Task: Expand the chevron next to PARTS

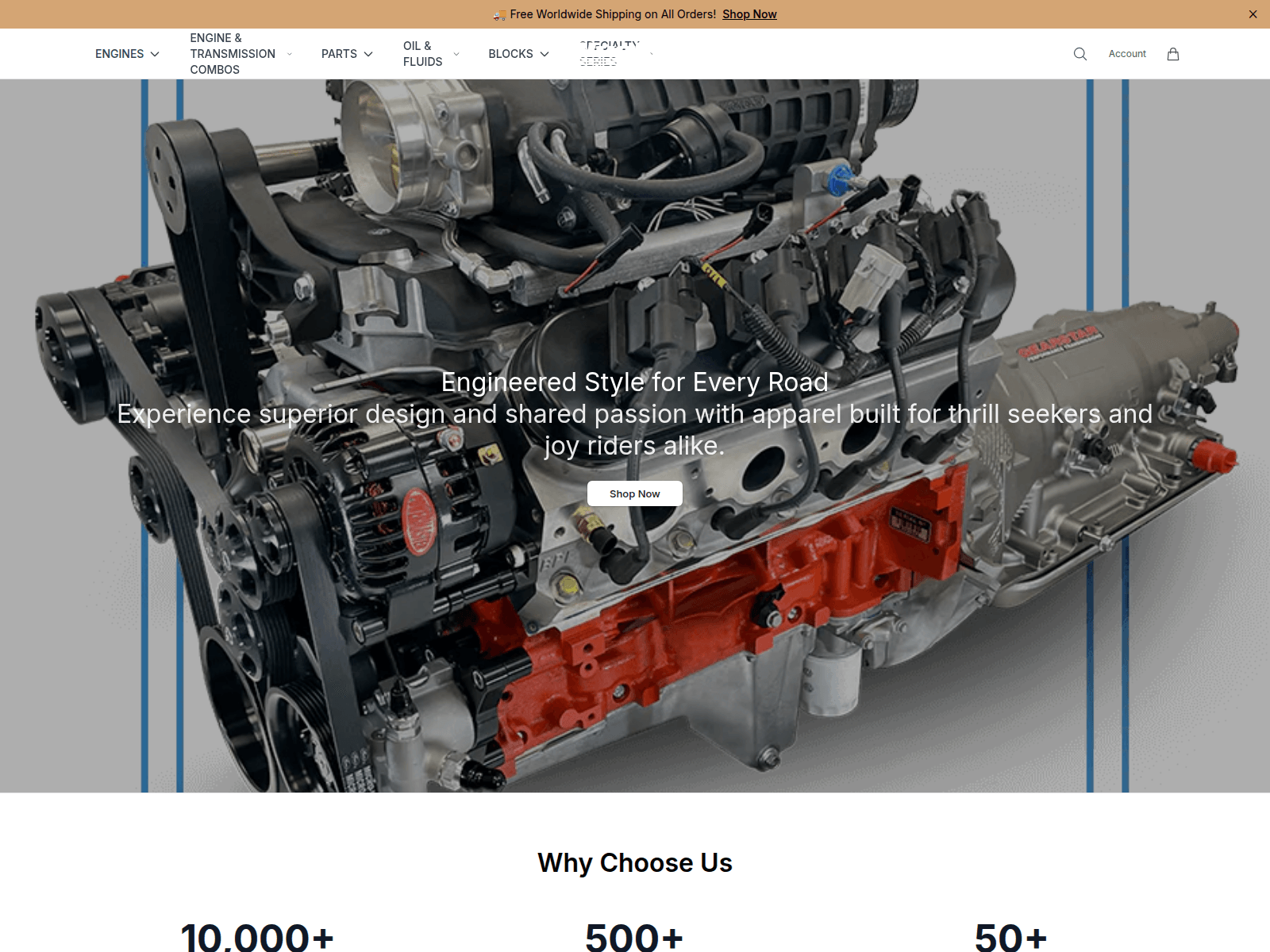Action: click(368, 54)
